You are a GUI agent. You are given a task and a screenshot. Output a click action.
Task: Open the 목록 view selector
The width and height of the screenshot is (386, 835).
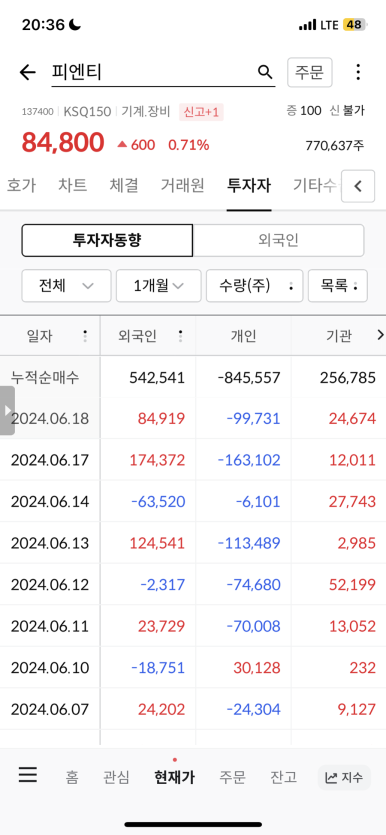[338, 286]
